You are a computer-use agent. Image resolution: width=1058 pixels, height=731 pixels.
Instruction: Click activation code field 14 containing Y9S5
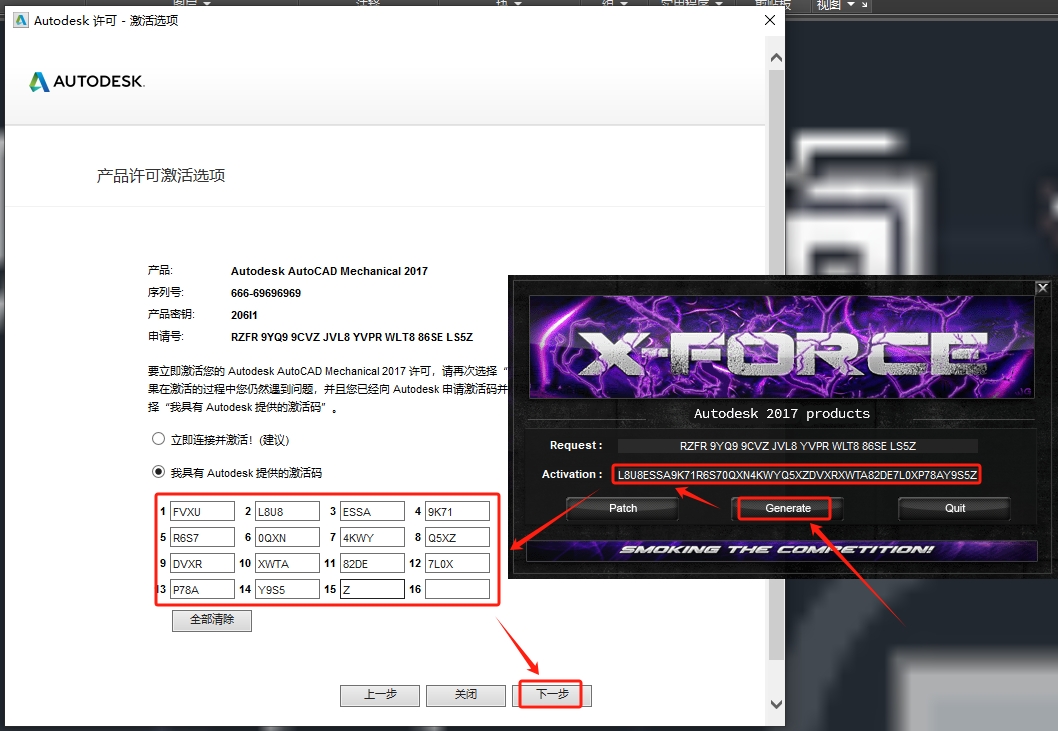point(287,589)
